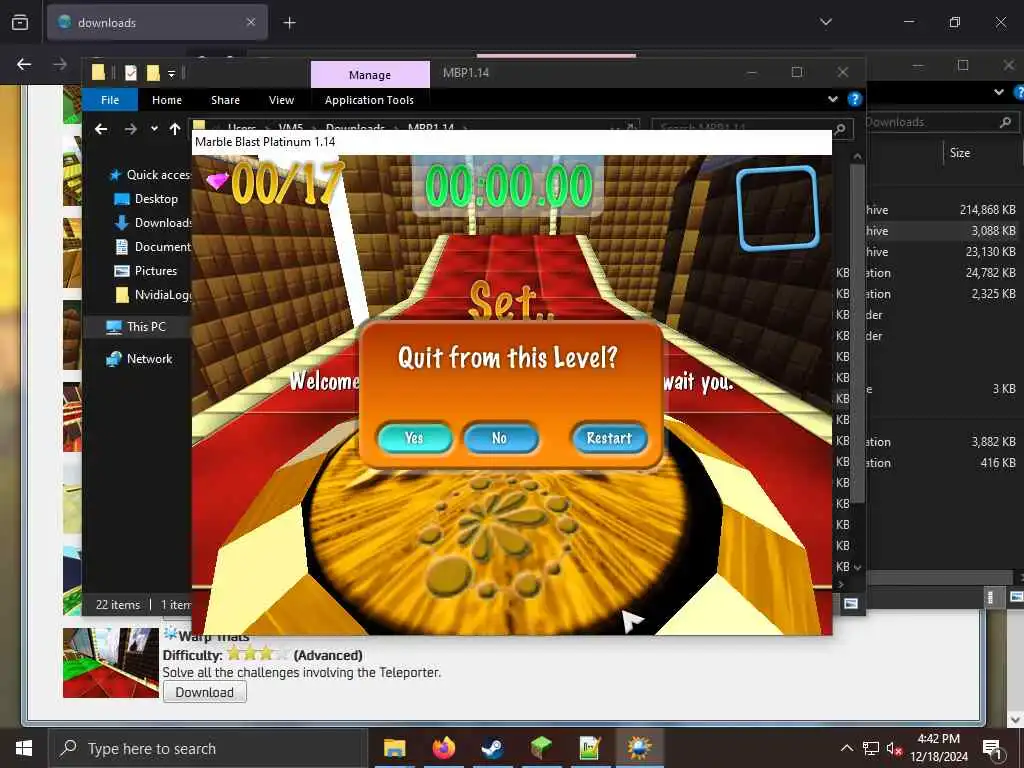Click the 3,882 KB file row
Viewport: 1024px width, 768px height.
tap(940, 441)
